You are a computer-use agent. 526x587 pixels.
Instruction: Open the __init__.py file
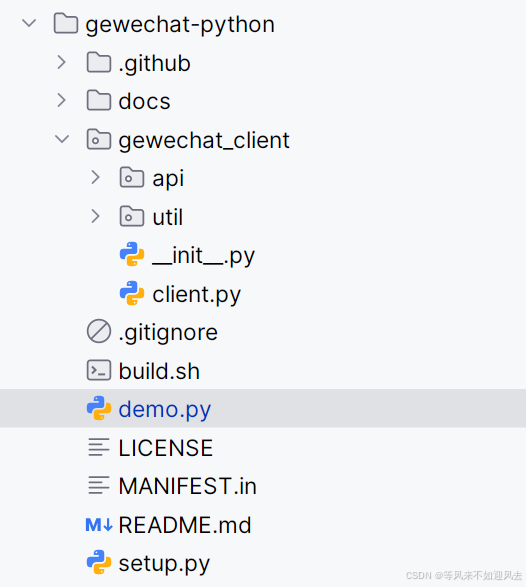click(203, 256)
